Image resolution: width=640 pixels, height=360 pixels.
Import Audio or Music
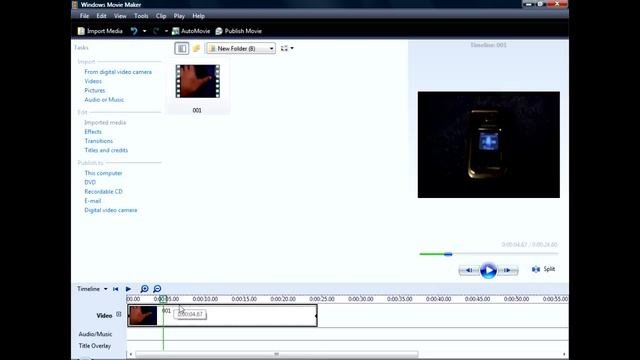click(104, 100)
